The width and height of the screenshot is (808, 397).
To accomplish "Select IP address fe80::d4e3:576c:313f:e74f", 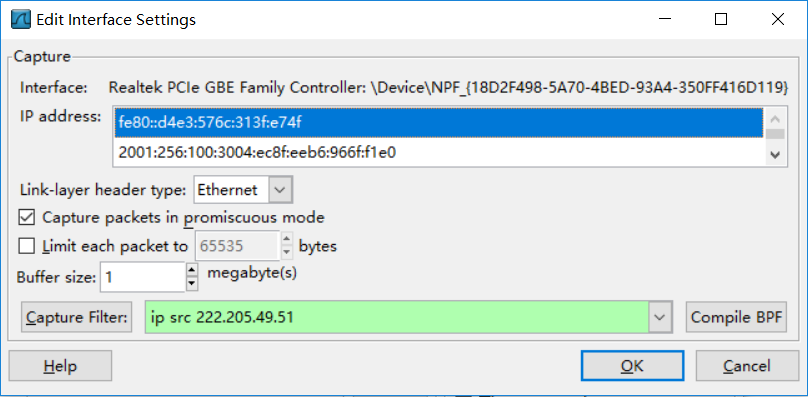I will click(439, 123).
